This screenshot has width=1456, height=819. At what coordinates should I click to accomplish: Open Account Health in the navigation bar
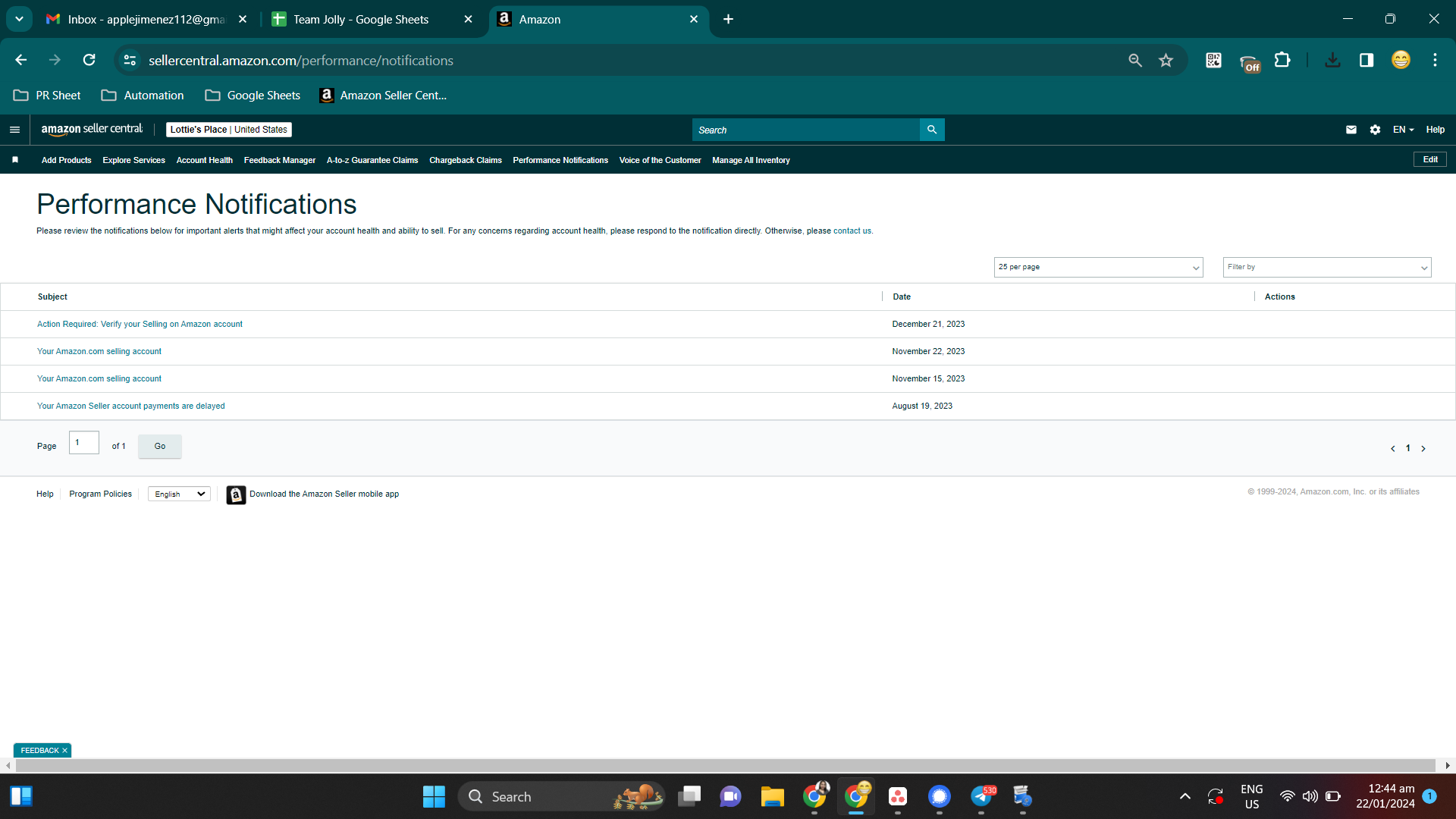coord(205,160)
